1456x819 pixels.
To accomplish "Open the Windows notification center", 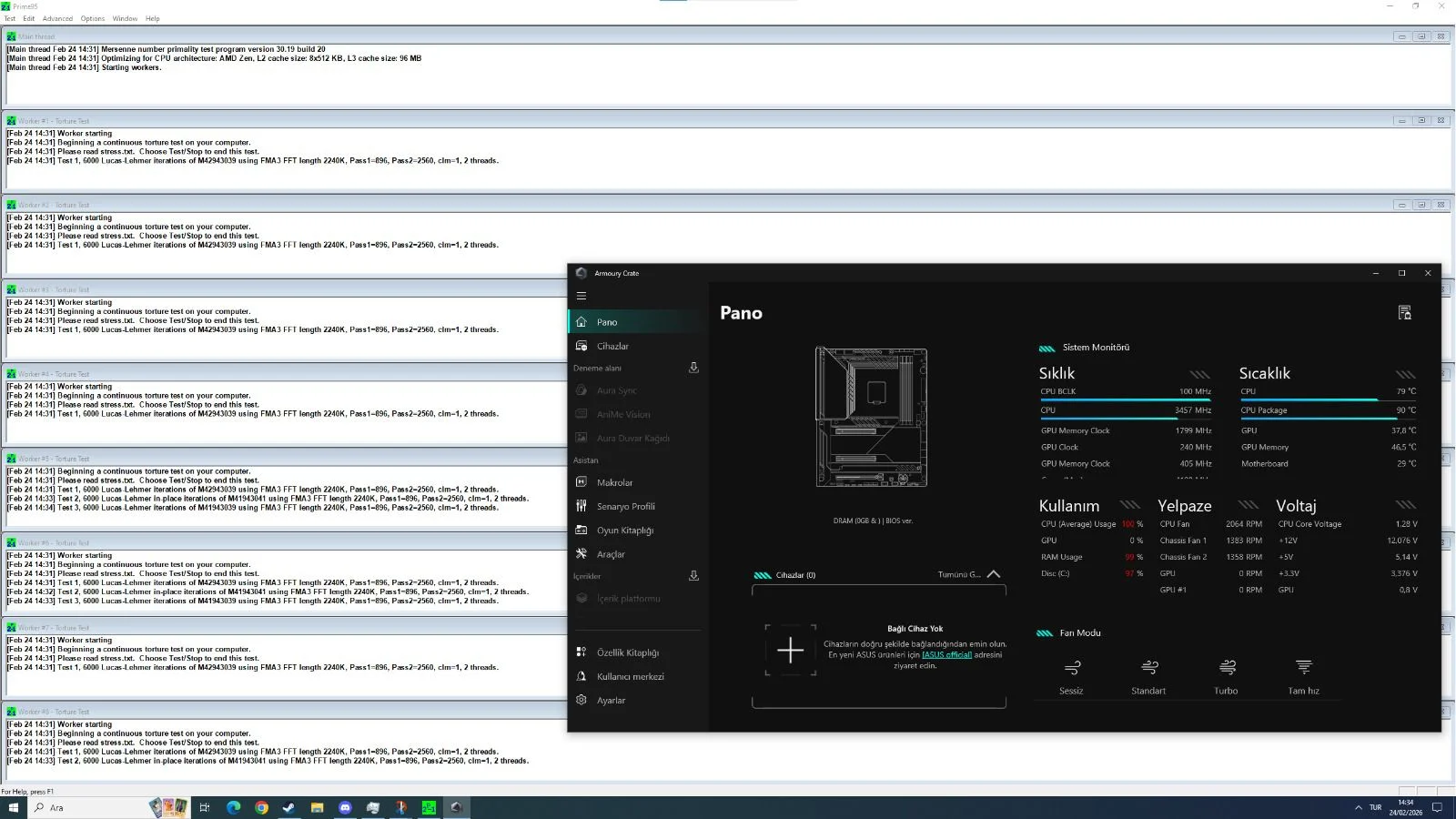I will click(1438, 807).
